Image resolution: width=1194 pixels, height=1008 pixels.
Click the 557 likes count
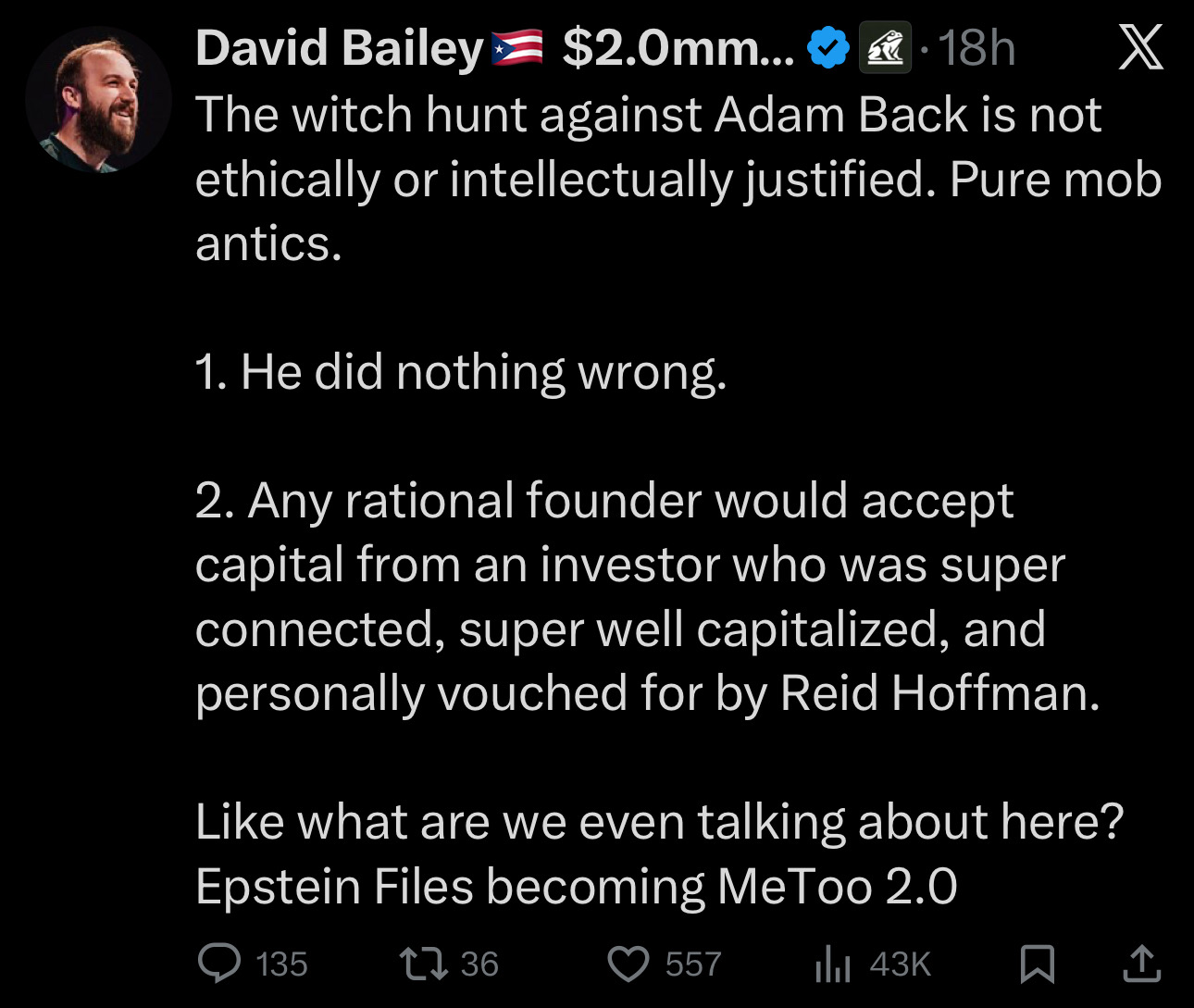pos(692,964)
